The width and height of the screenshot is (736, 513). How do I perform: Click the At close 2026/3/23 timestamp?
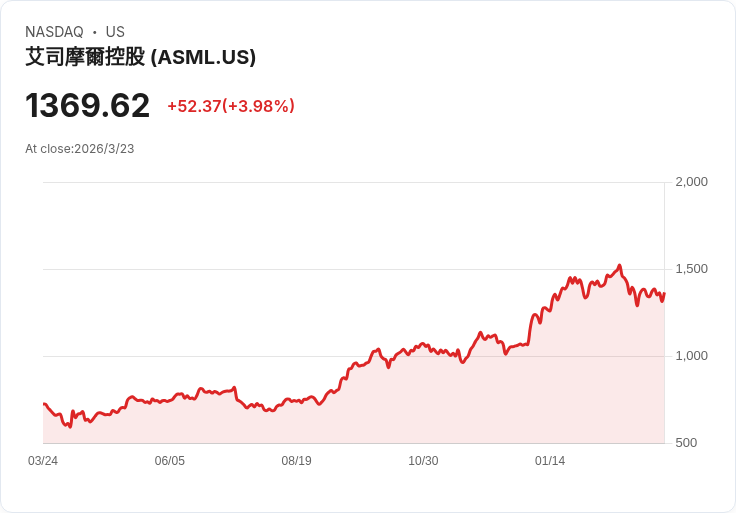click(79, 149)
